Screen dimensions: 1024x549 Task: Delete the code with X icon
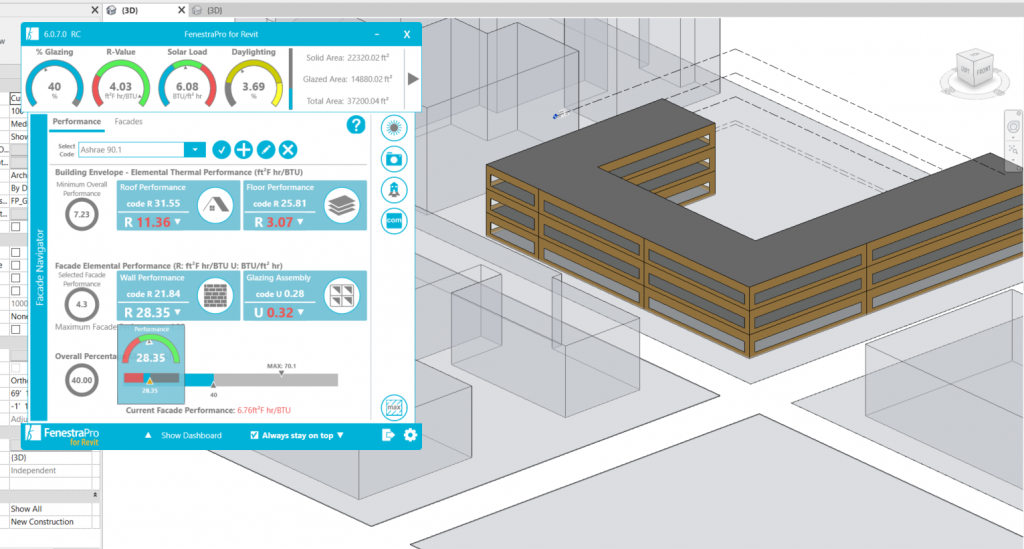(288, 149)
